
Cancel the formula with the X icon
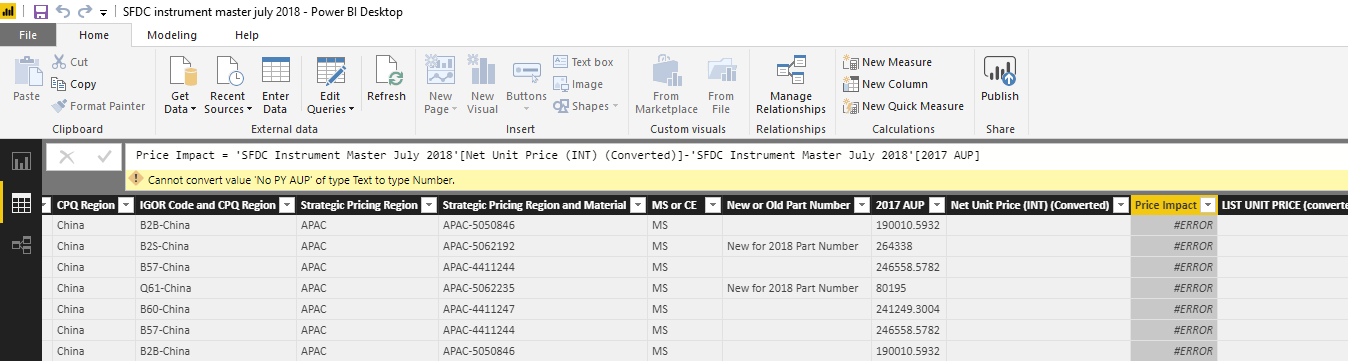coord(66,157)
